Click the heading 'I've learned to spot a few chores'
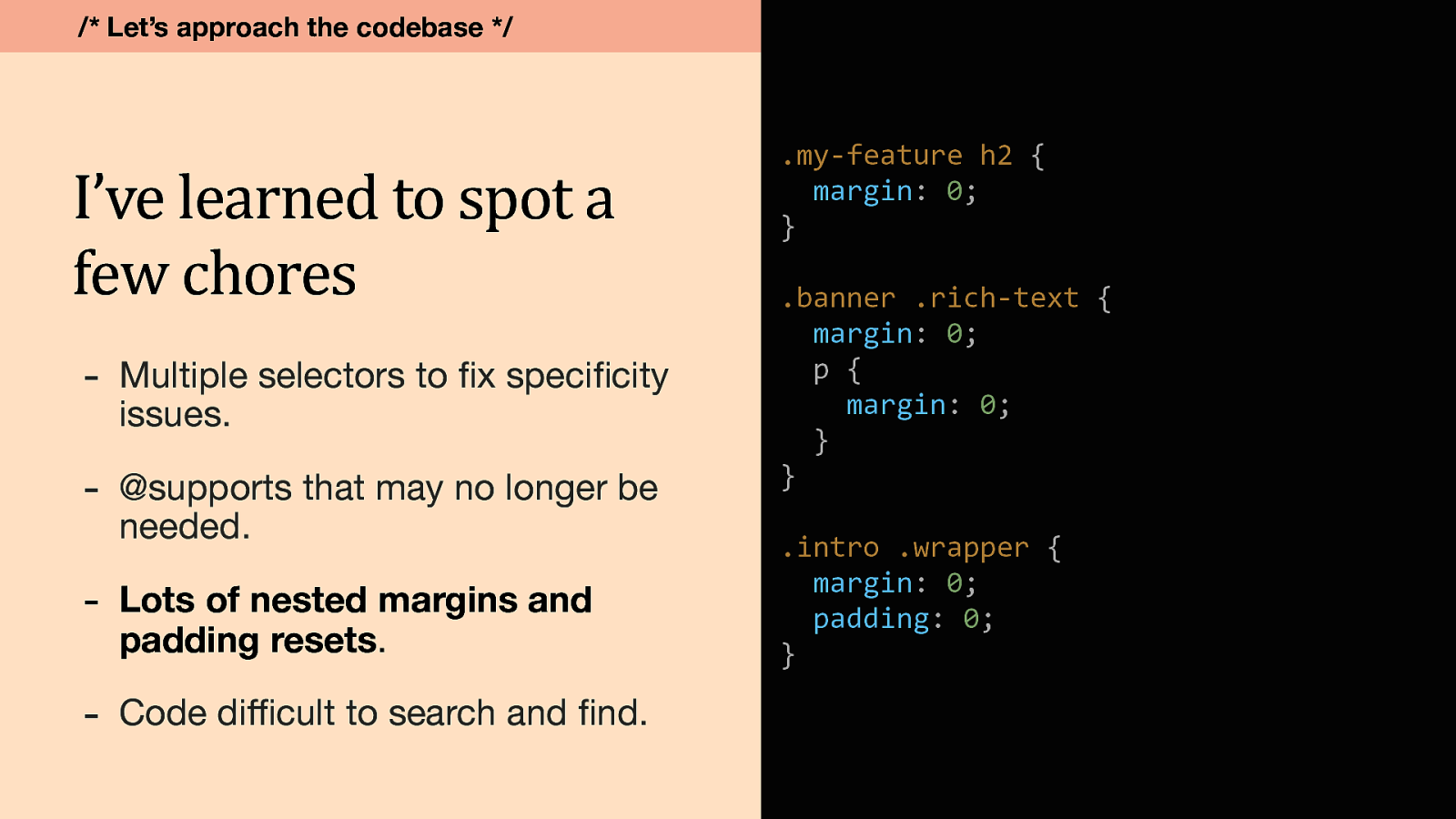Image resolution: width=1456 pixels, height=819 pixels. point(343,235)
